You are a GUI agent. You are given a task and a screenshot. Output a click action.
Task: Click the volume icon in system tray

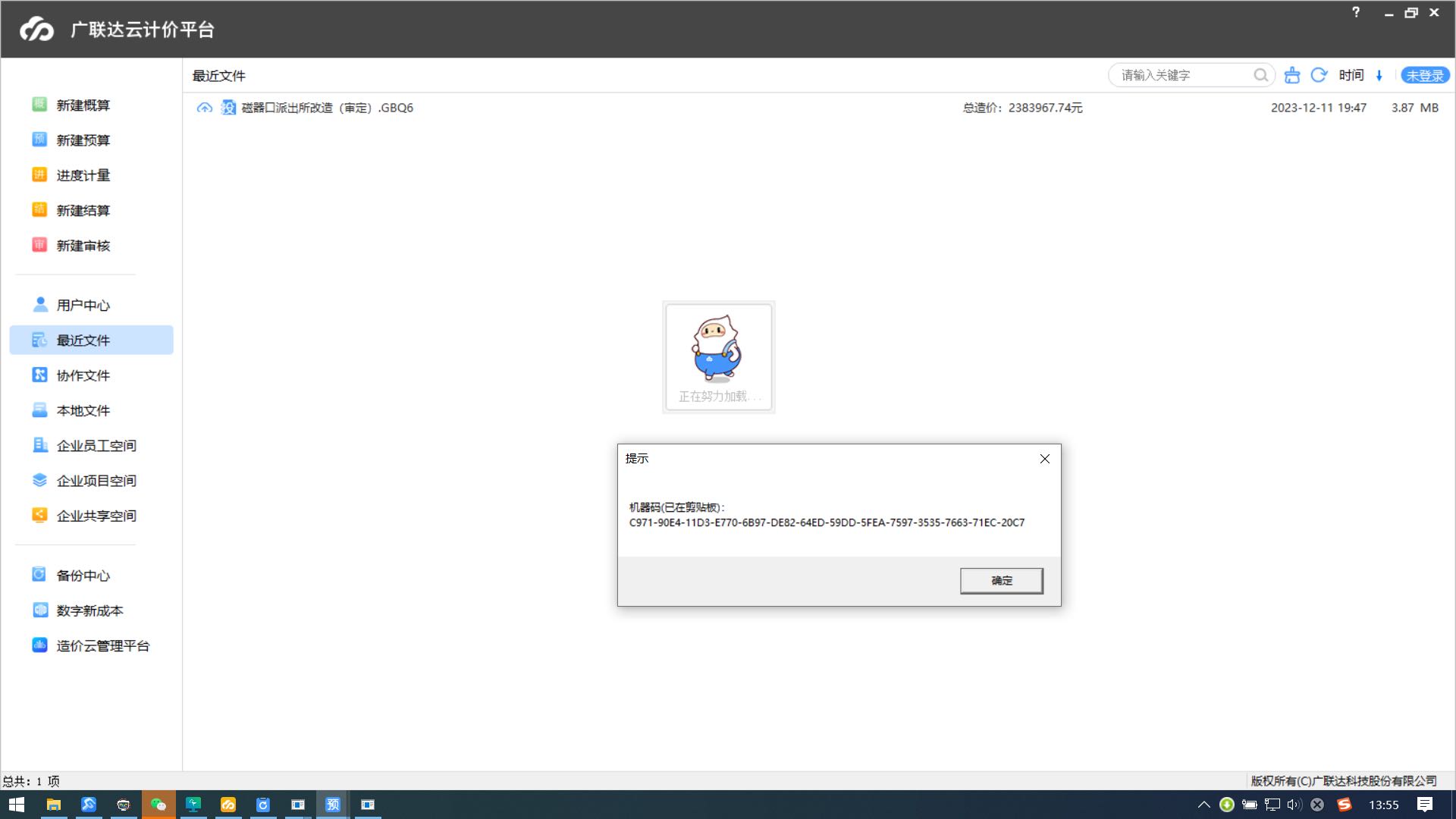coord(1294,805)
